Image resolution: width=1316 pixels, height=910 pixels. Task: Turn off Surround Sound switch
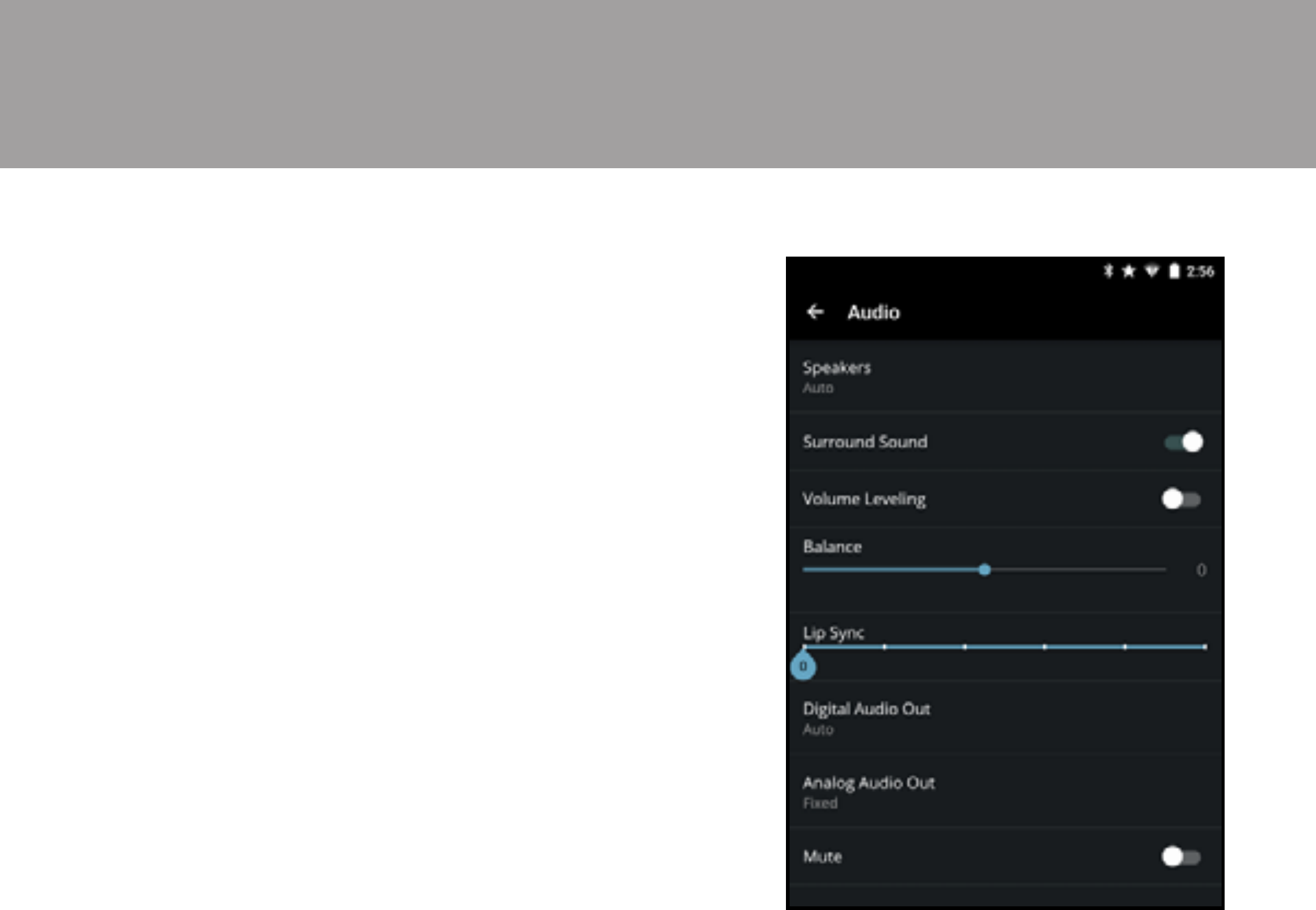(x=1183, y=442)
